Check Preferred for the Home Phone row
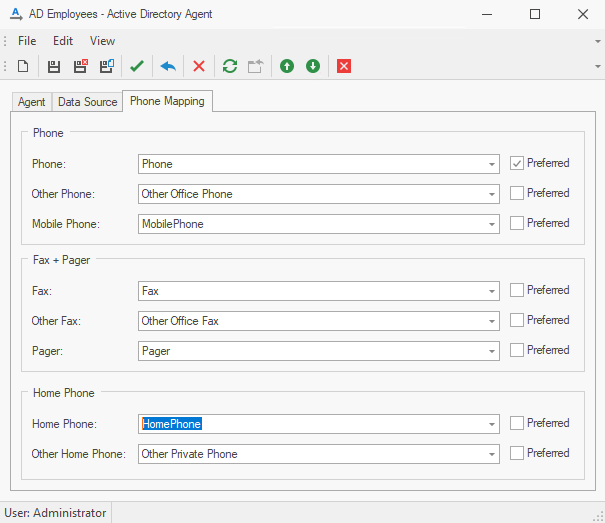Image resolution: width=605 pixels, height=523 pixels. (517, 423)
